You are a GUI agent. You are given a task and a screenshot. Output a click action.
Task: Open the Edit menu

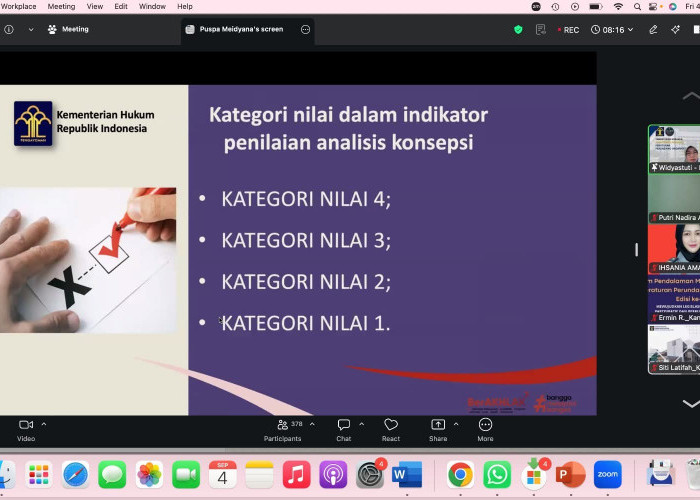pyautogui.click(x=121, y=6)
